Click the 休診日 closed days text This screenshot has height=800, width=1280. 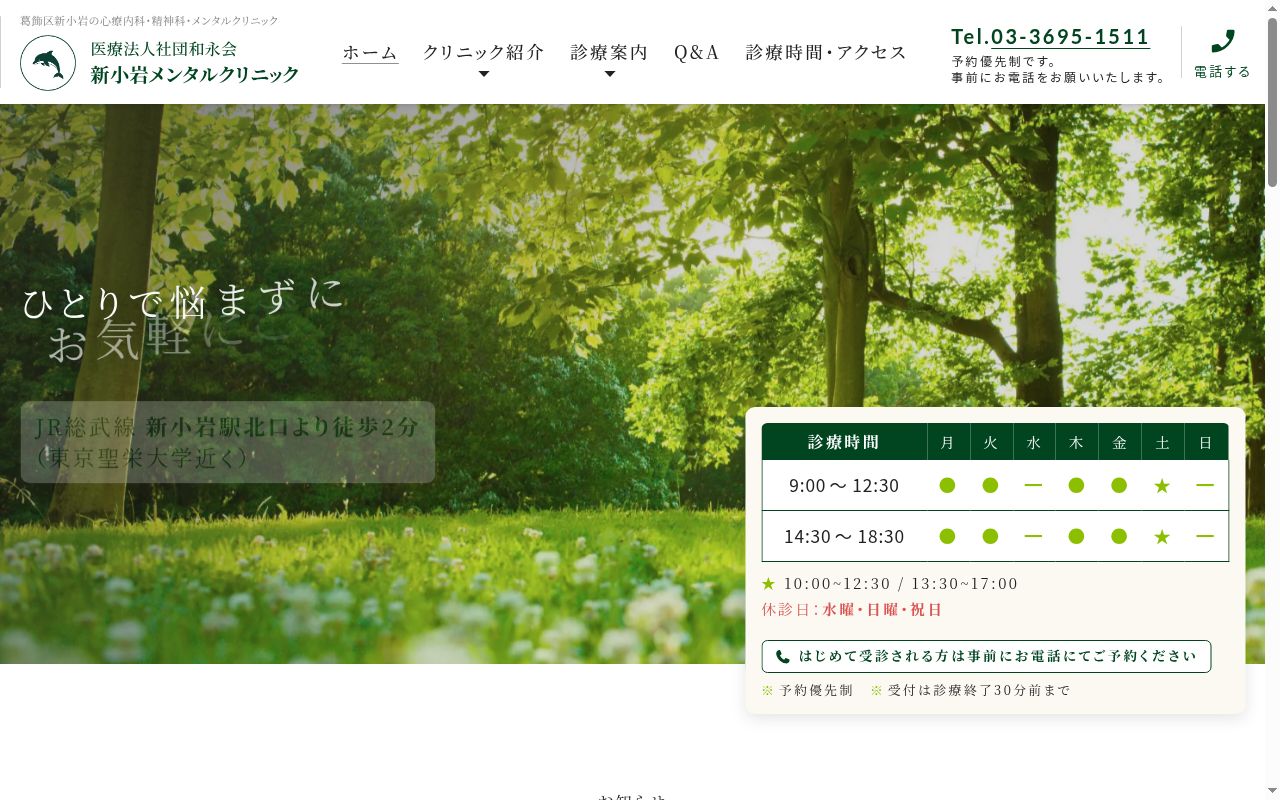[852, 609]
